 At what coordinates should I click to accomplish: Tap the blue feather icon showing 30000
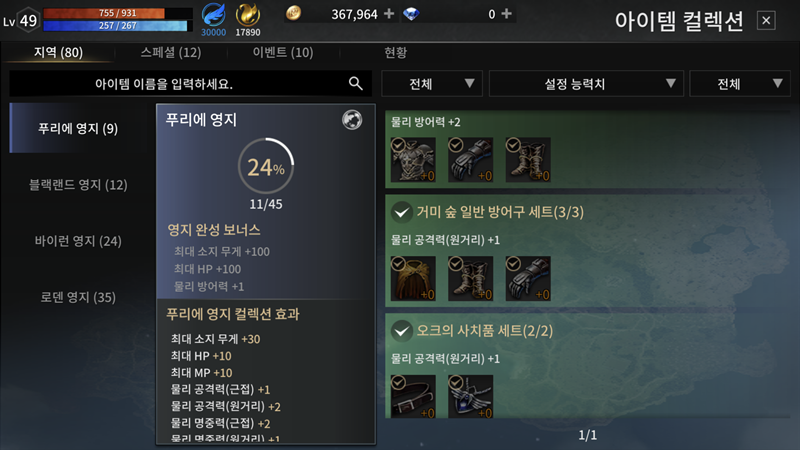(213, 15)
